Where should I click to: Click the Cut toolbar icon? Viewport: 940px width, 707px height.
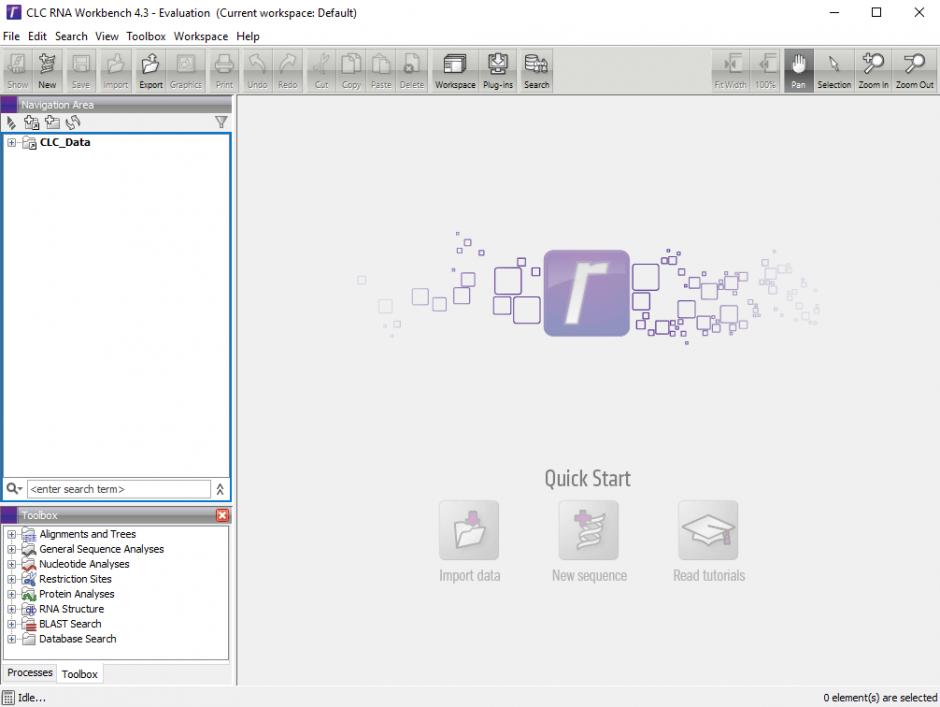(321, 71)
